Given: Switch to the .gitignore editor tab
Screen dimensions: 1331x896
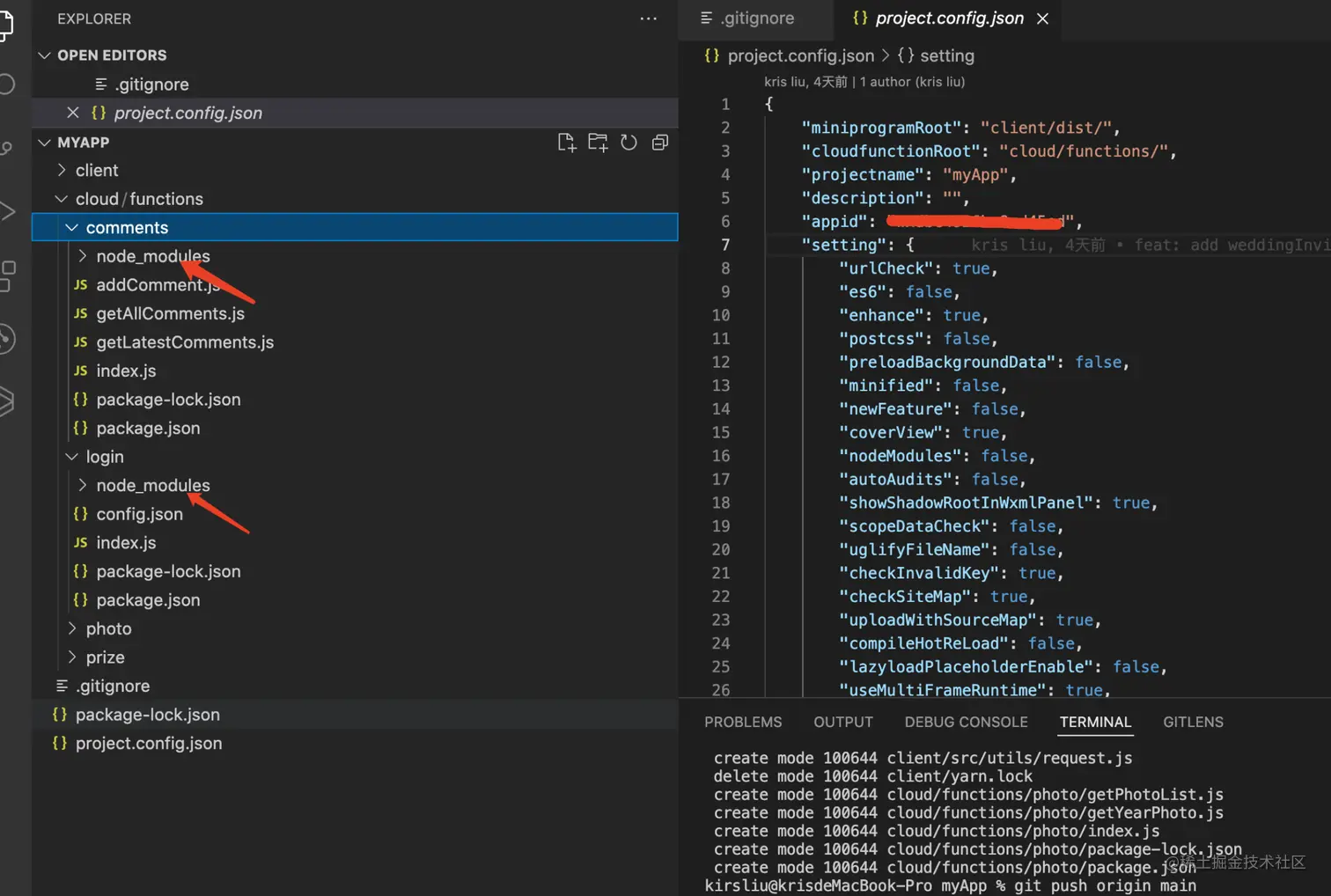Looking at the screenshot, I should (756, 18).
